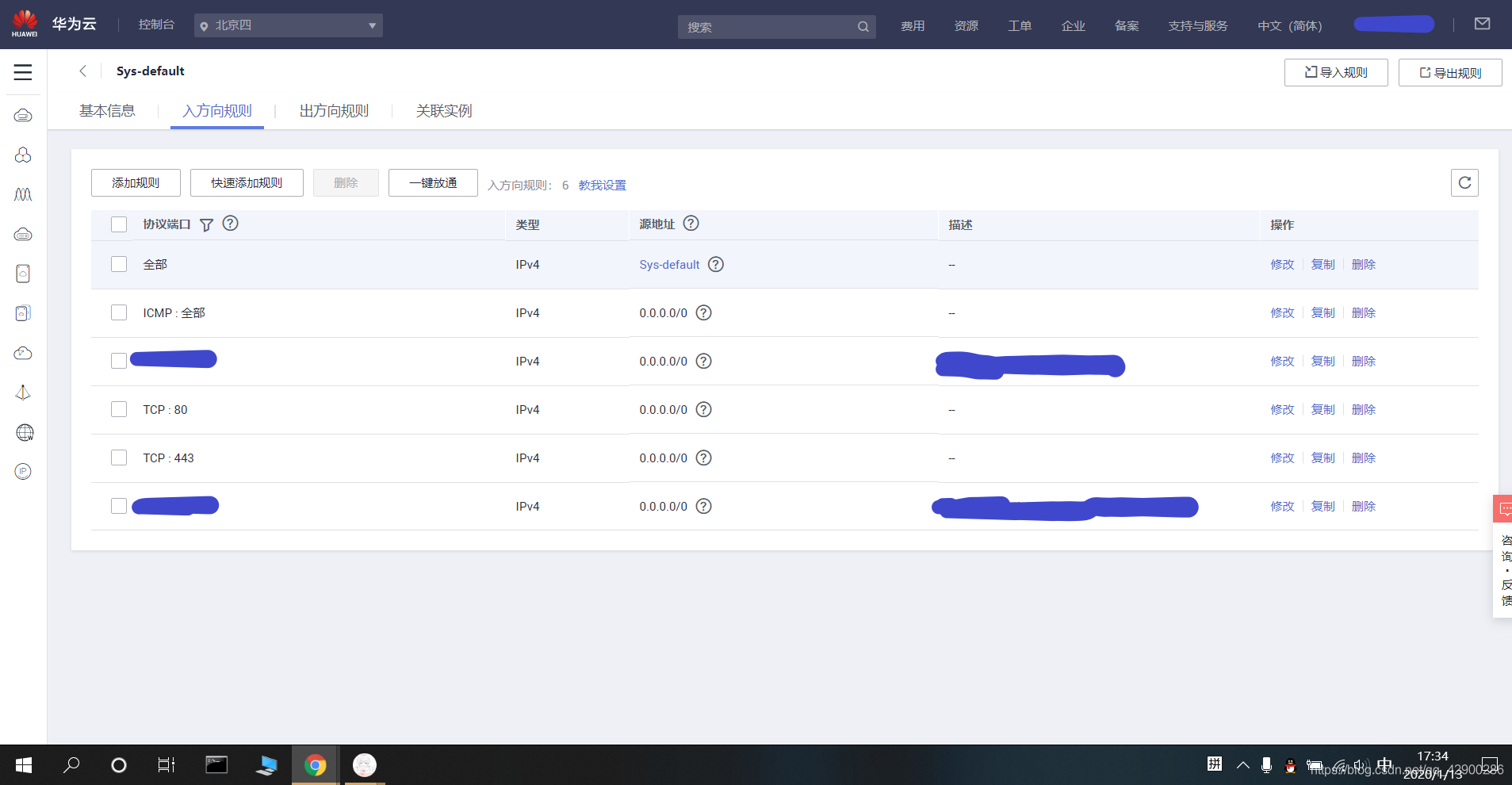
Task: Show help icon in ICMP row source
Action: (x=703, y=312)
